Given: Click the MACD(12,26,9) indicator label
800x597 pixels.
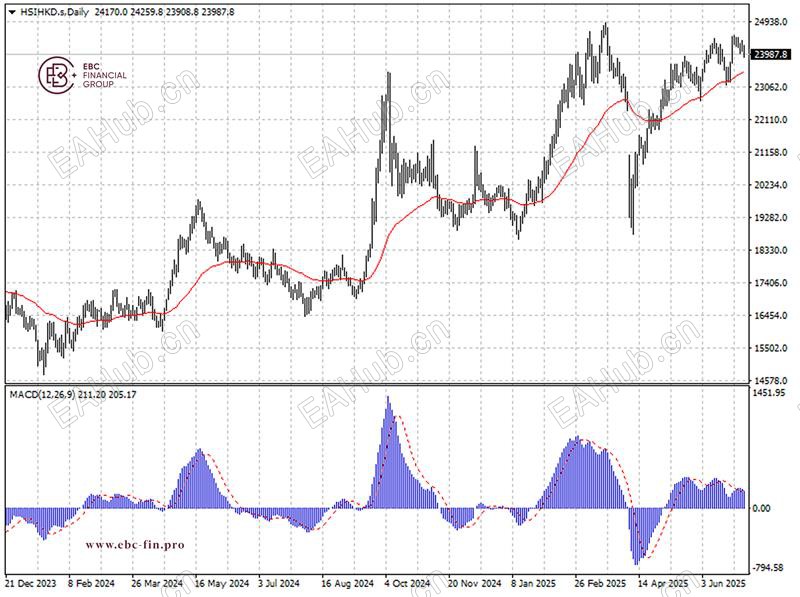Looking at the screenshot, I should point(42,394).
